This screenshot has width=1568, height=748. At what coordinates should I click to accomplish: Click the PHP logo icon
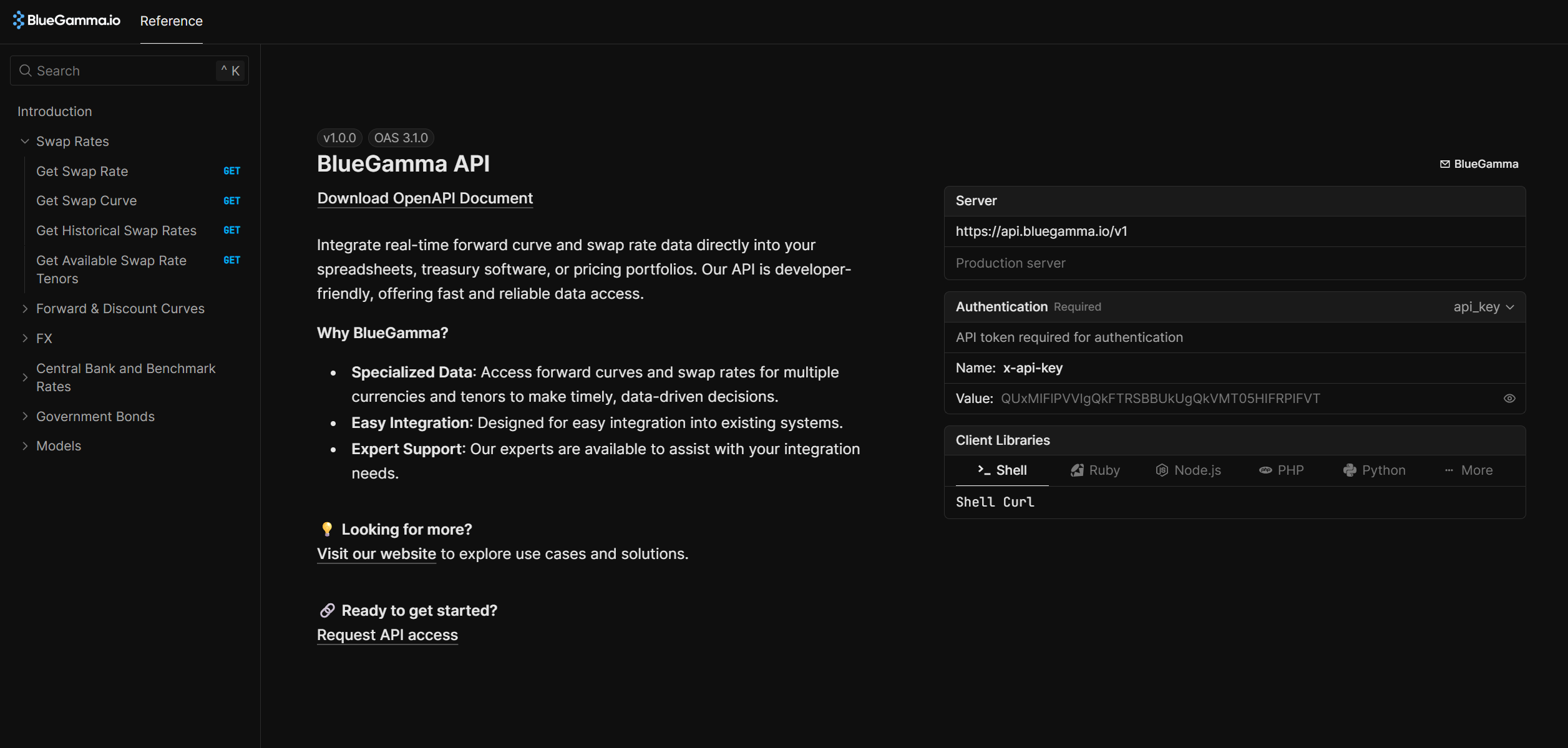point(1265,470)
